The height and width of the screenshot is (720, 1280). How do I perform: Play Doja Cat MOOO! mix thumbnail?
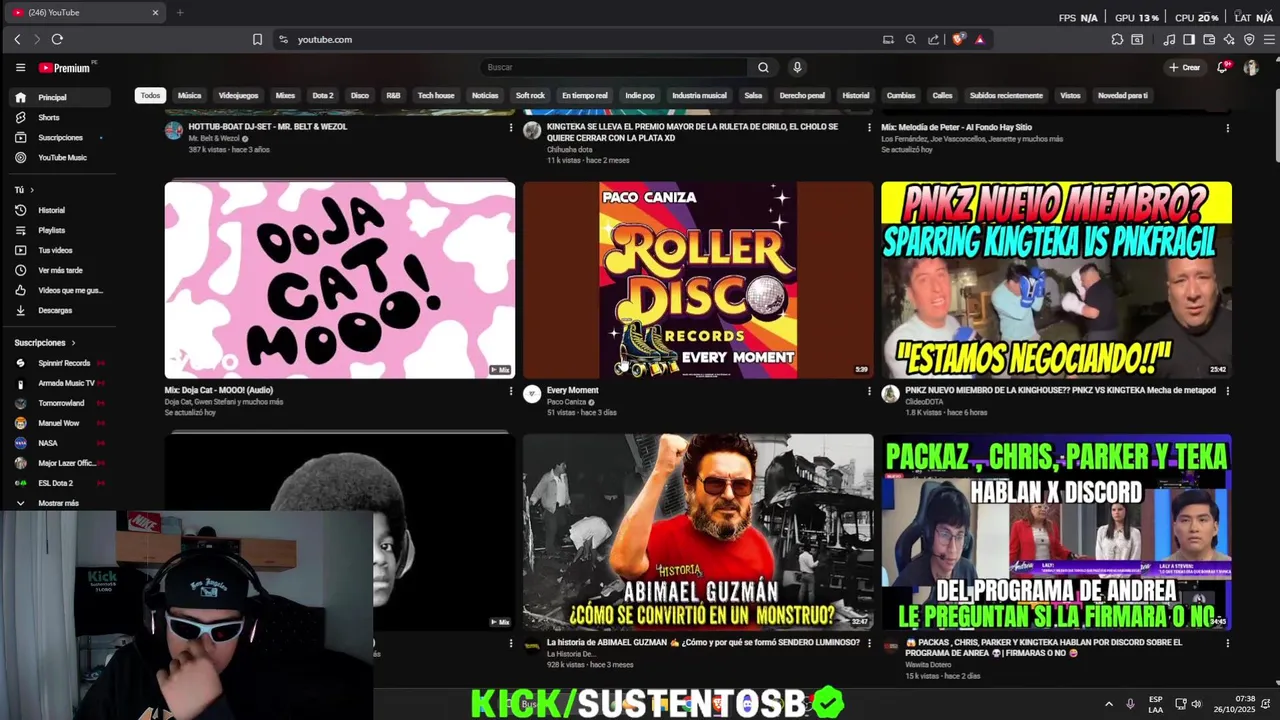[x=340, y=280]
